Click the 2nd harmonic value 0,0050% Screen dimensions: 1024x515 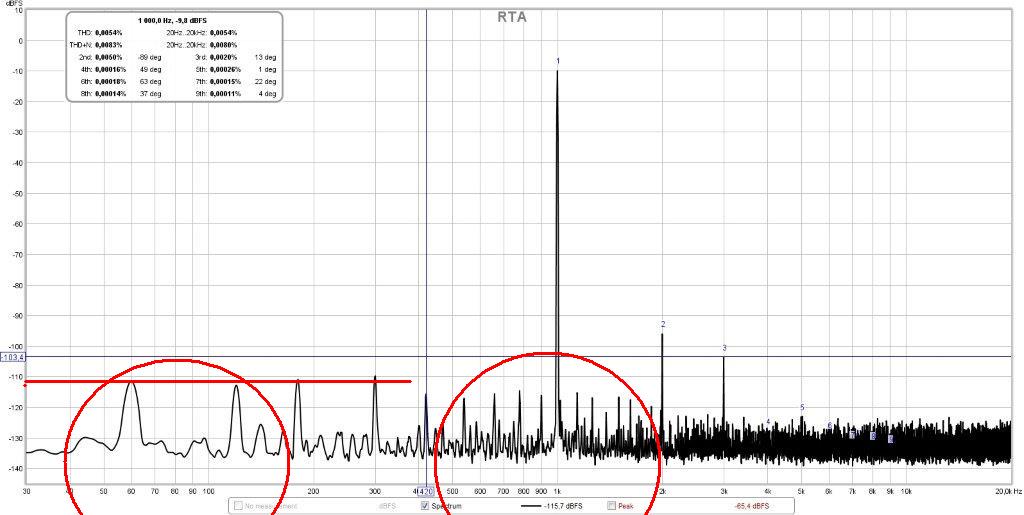pyautogui.click(x=108, y=57)
